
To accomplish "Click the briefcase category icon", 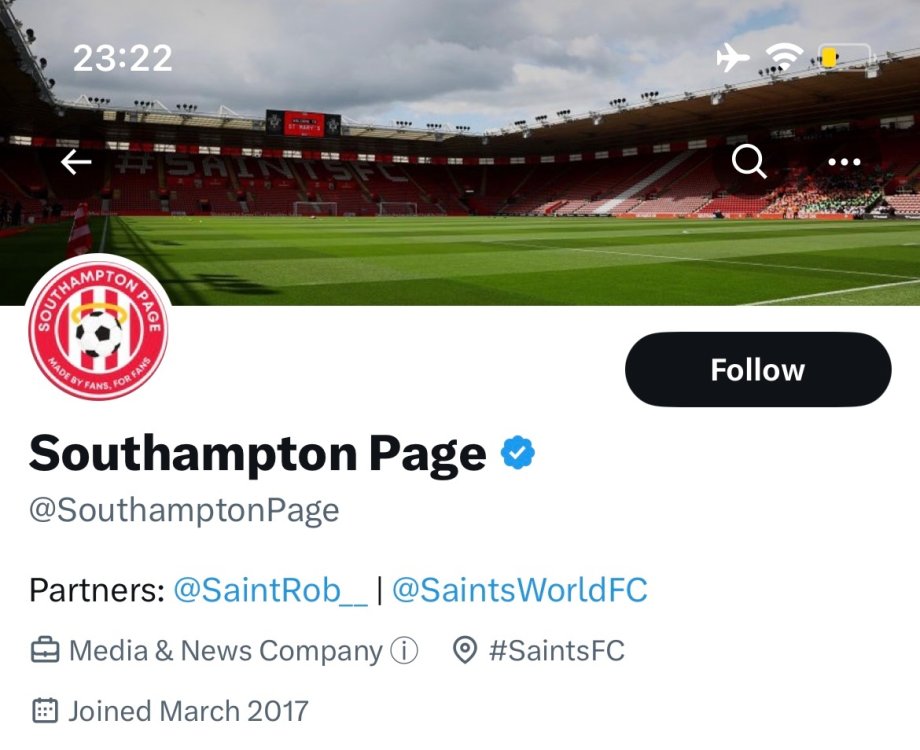I will click(44, 652).
